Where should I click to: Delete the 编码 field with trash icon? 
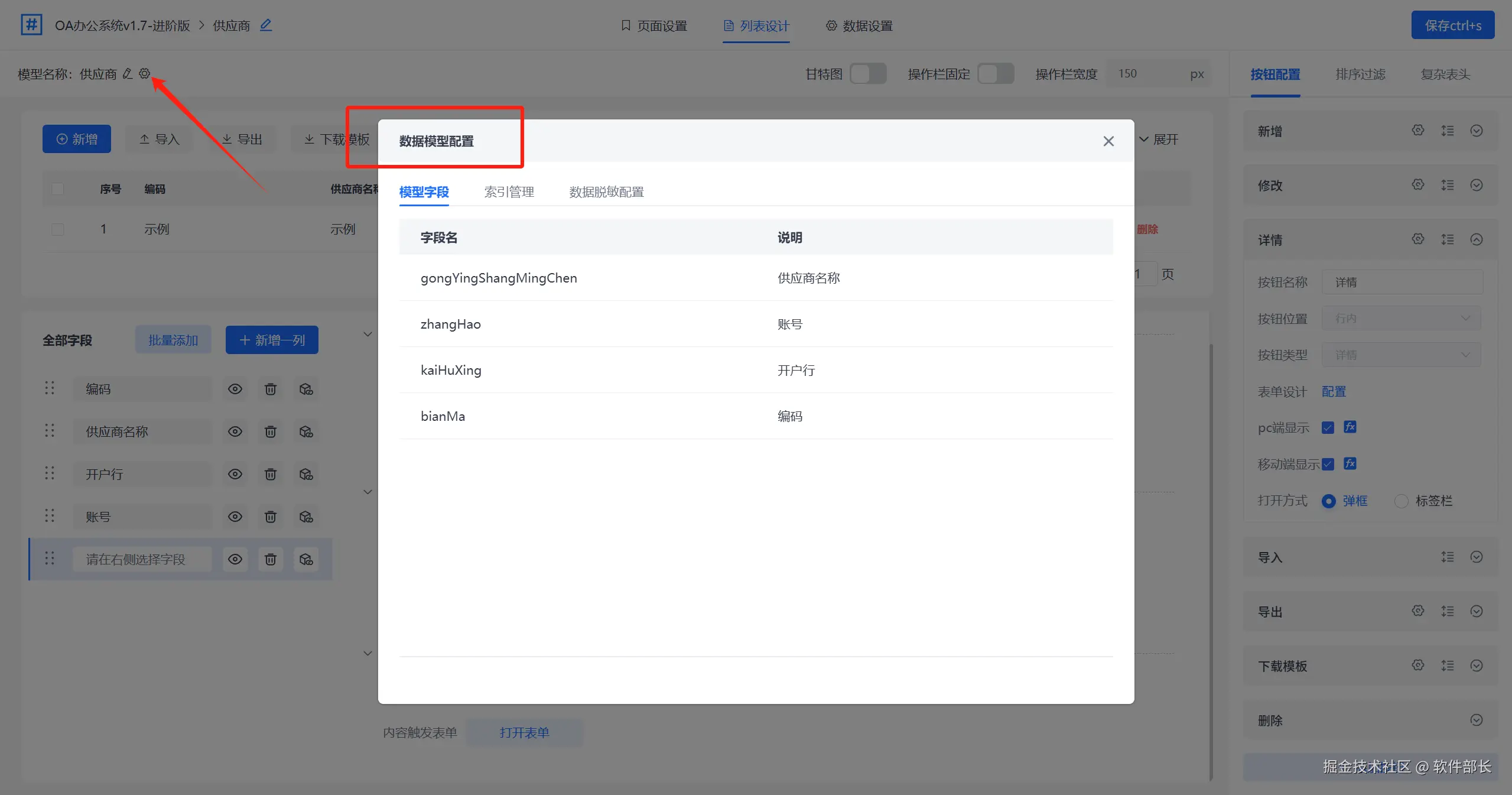pos(271,389)
